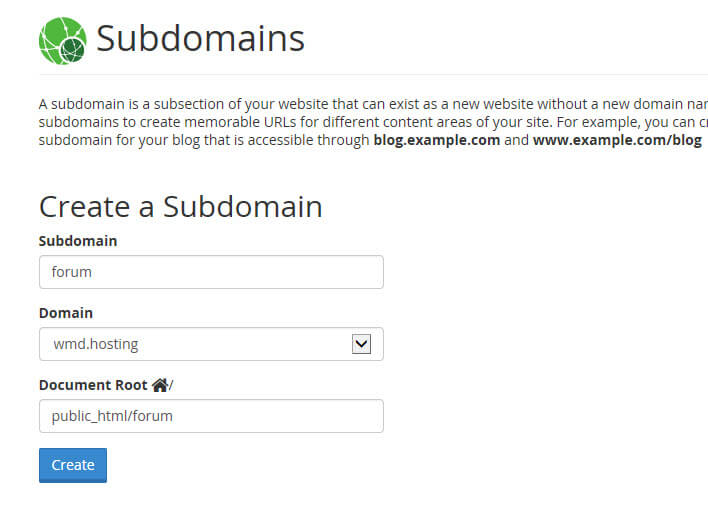Click the Document Root label text

coord(93,385)
